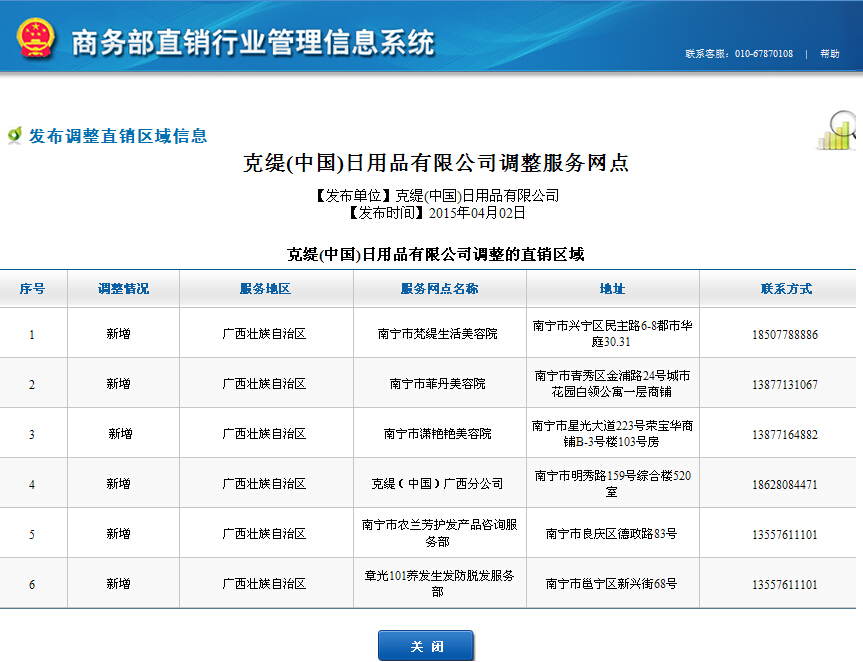This screenshot has height=662, width=863.
Task: Click the magnifier chart icon at right
Action: [x=838, y=130]
